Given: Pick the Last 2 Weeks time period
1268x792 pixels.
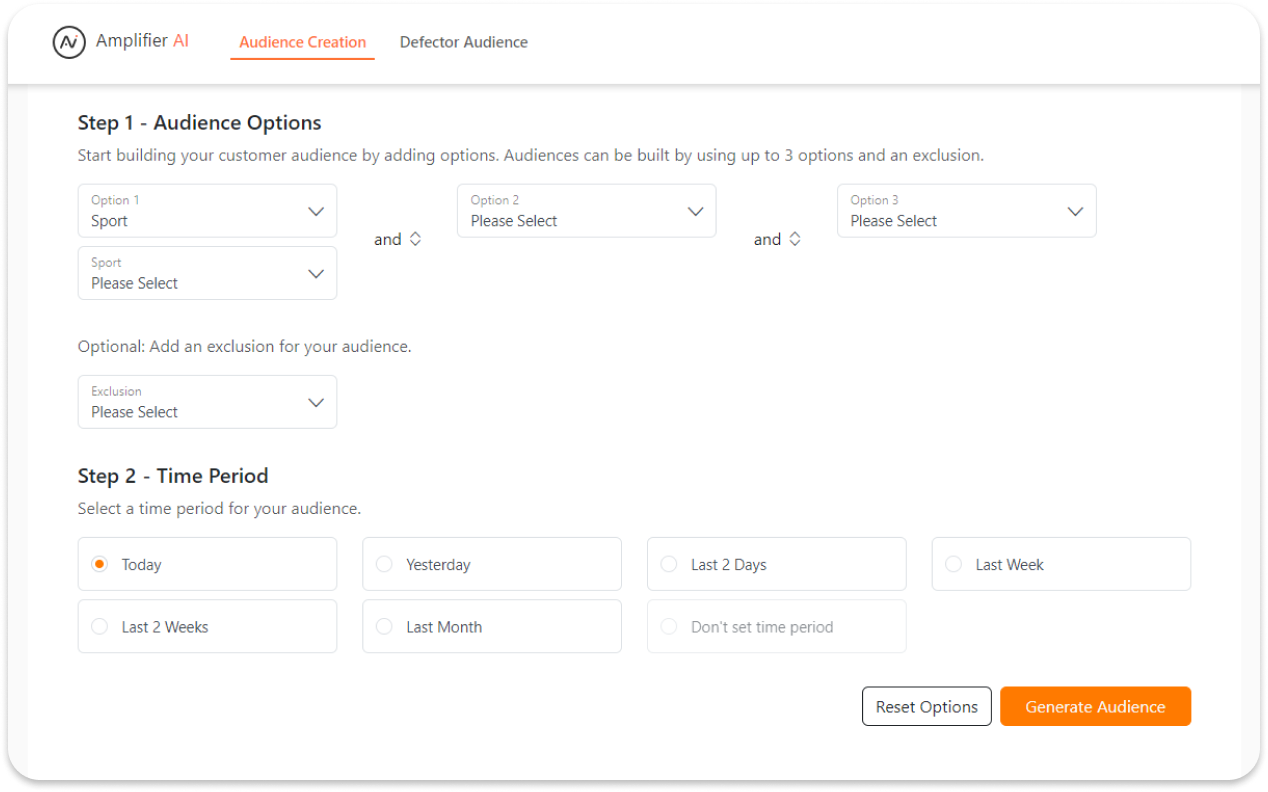Looking at the screenshot, I should (x=207, y=627).
